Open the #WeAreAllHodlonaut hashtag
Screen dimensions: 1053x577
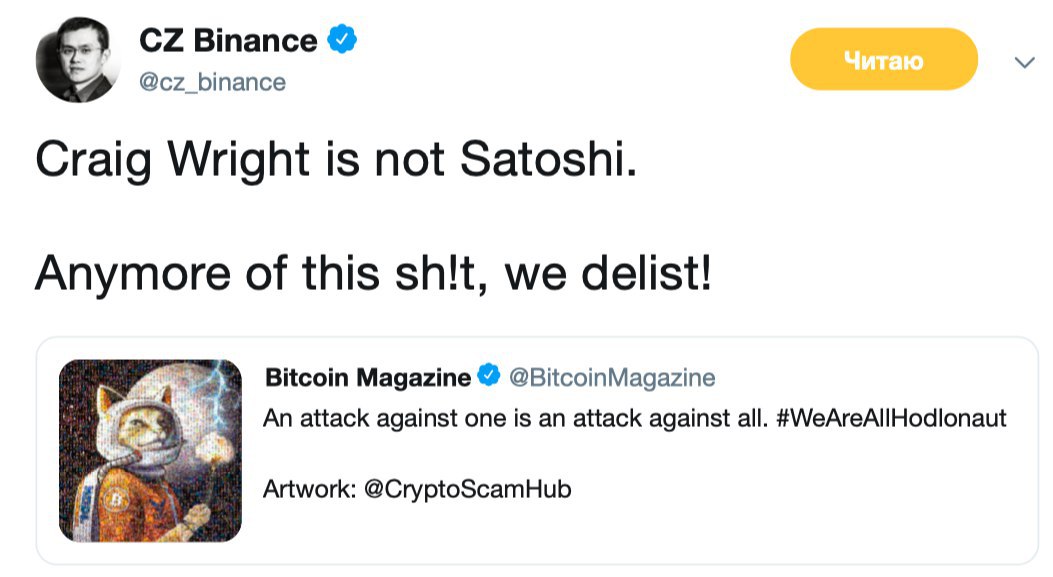890,418
